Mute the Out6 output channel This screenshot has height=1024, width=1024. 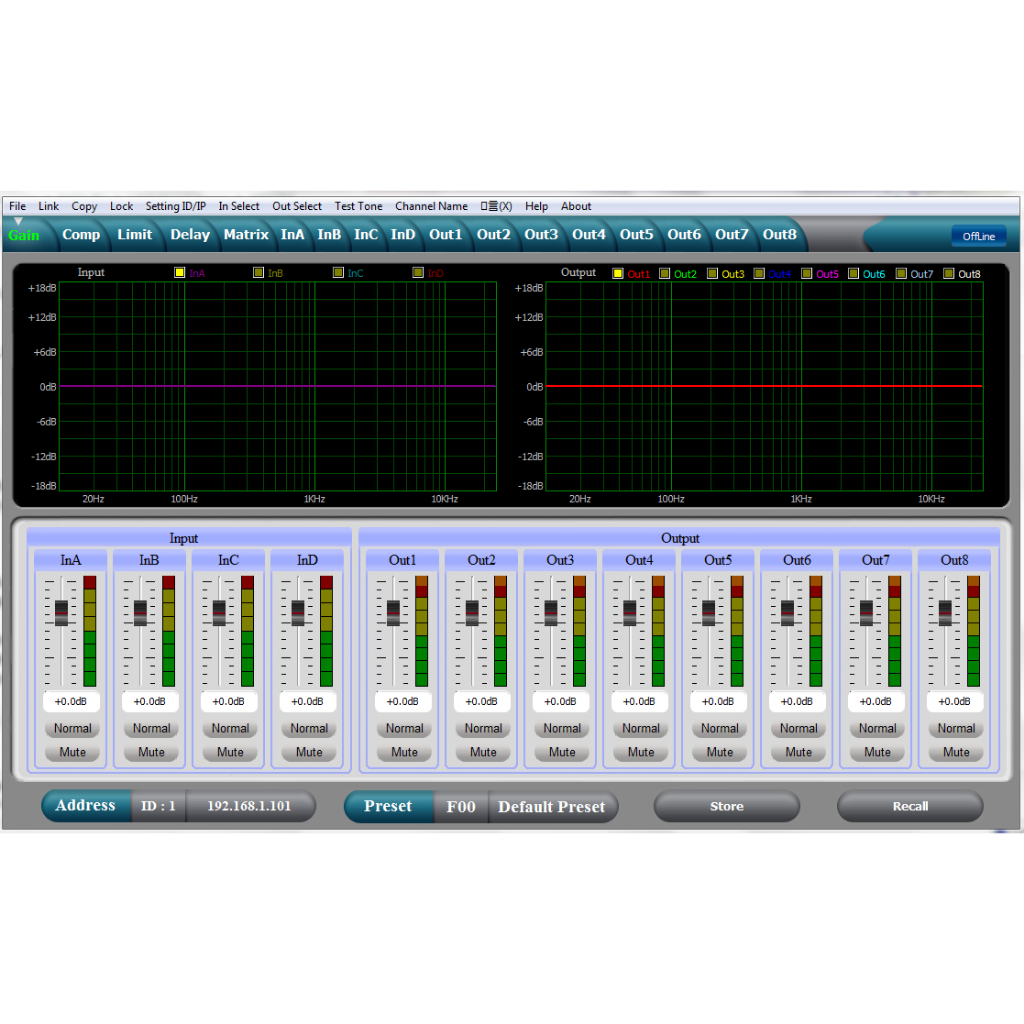click(x=799, y=752)
